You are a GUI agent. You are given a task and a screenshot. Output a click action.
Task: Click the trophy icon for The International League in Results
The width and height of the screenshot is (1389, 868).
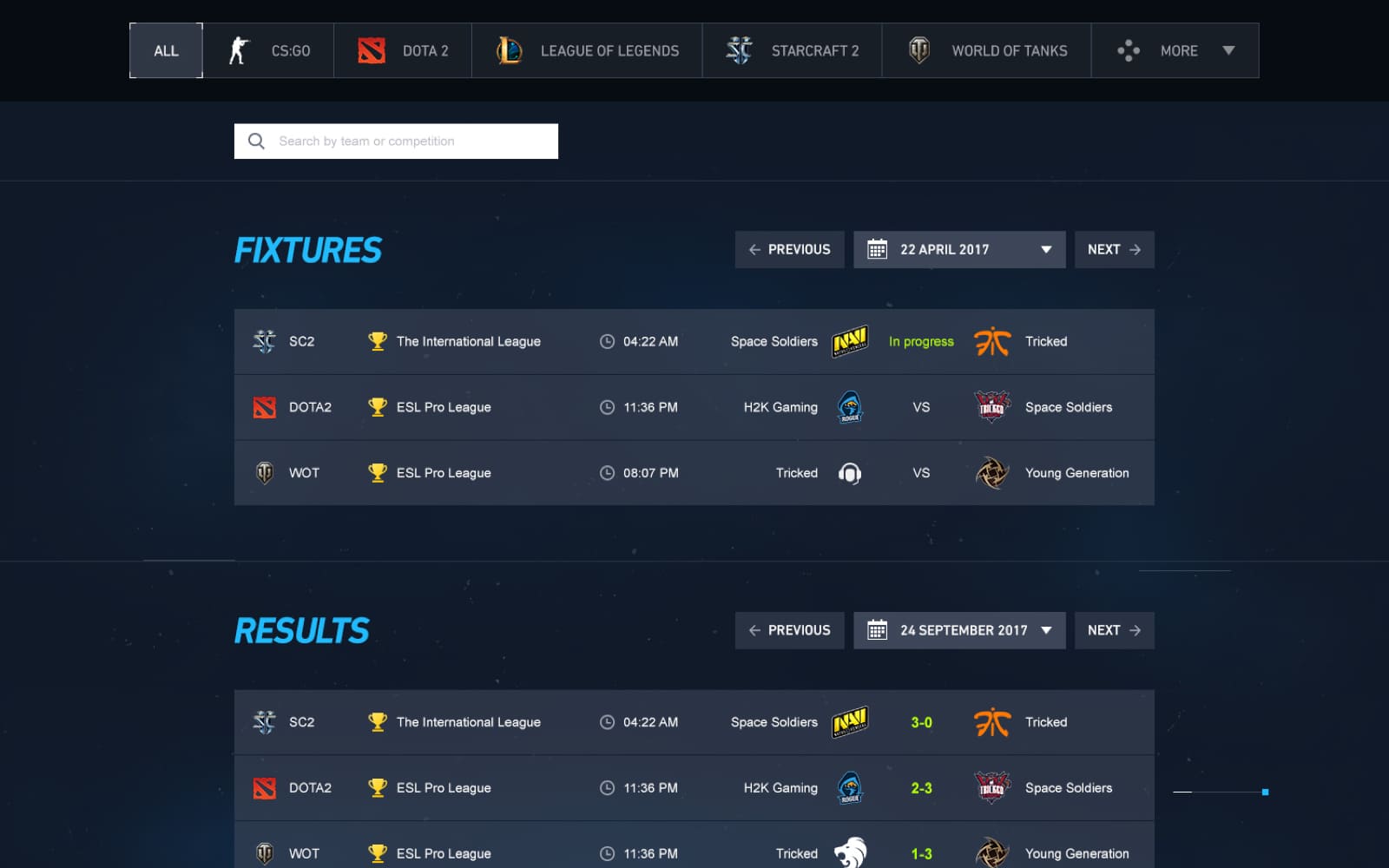pos(377,722)
